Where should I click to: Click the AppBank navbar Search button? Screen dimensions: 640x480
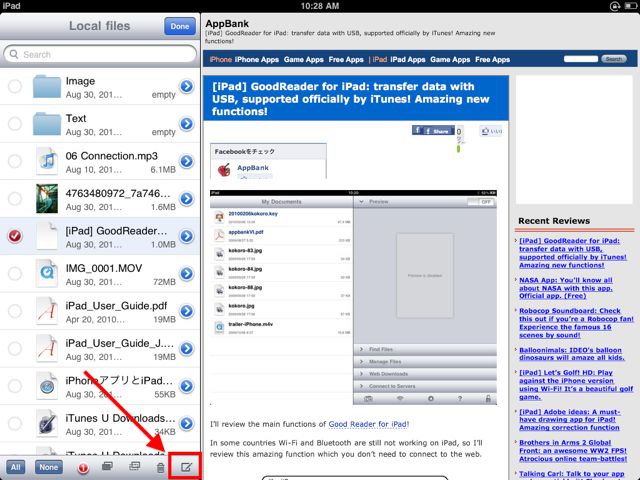tap(613, 59)
